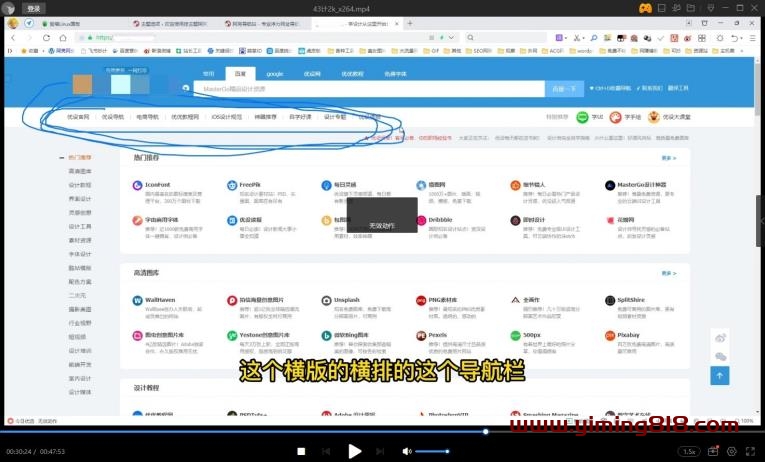Seek on the video progress bar
The image size is (765, 462).
(382, 431)
